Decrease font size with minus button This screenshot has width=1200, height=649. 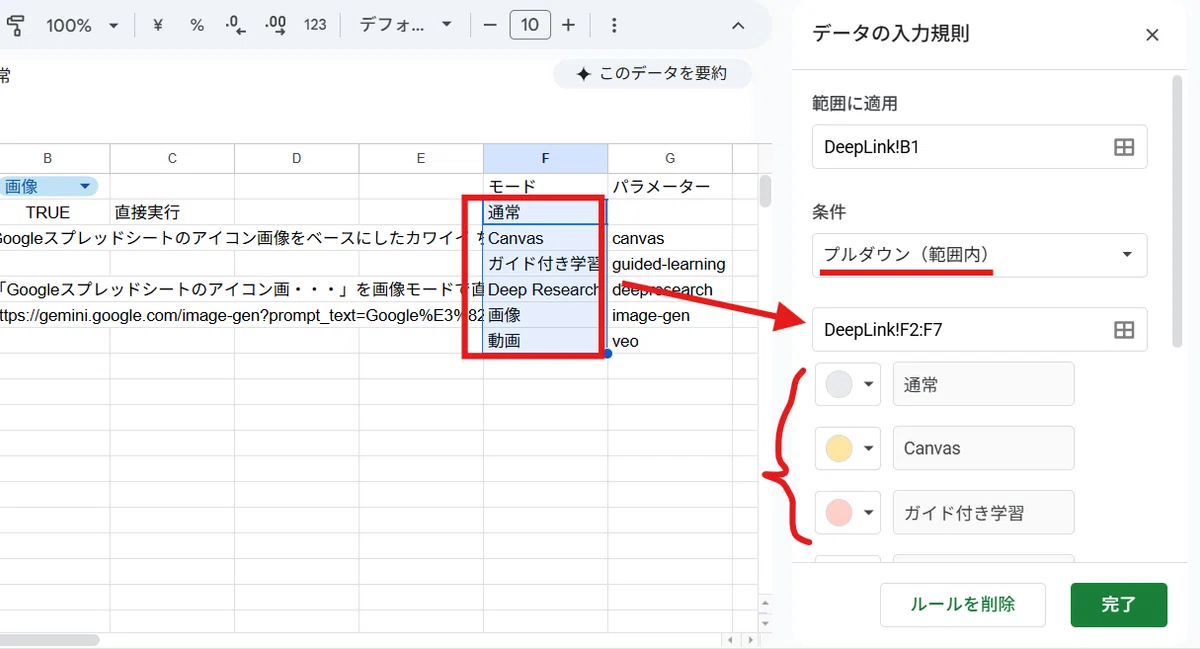click(489, 25)
